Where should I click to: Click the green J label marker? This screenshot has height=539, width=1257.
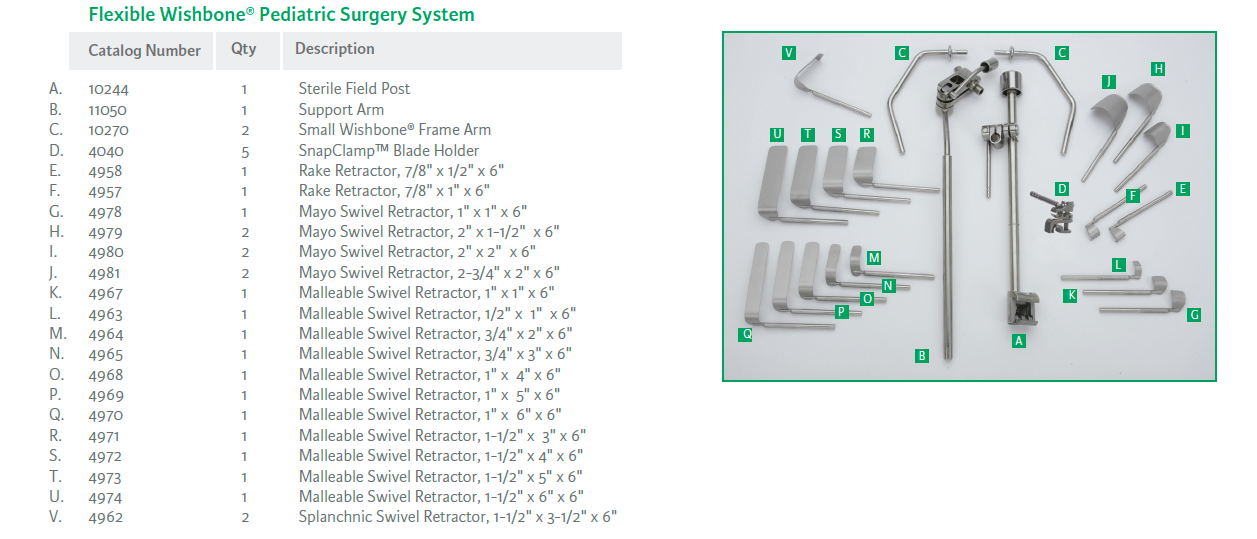pos(1109,80)
